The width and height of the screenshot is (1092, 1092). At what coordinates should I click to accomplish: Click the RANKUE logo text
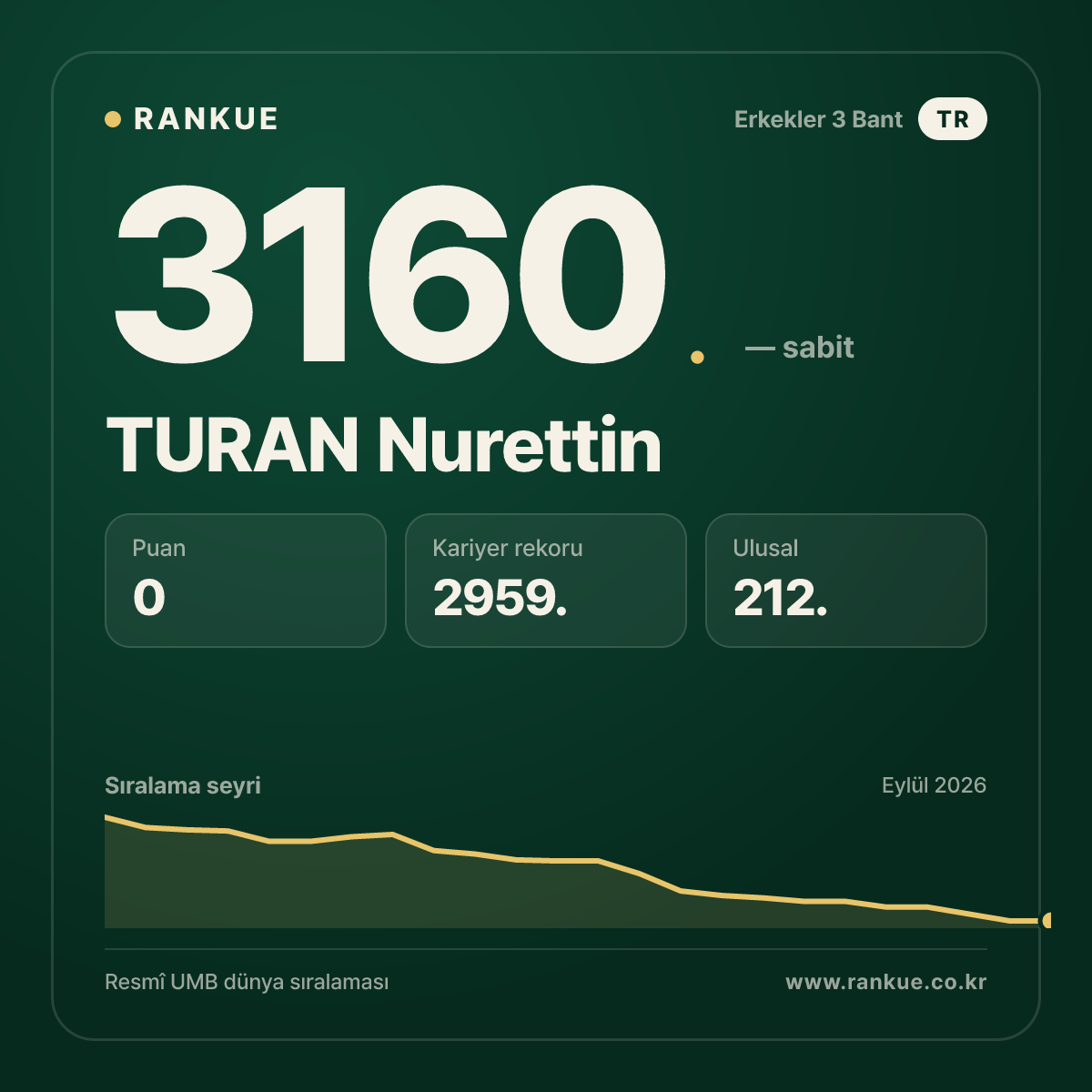pos(206,119)
